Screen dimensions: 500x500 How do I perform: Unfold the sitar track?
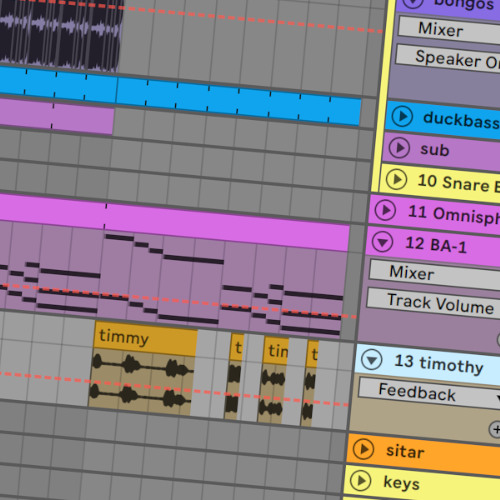click(364, 449)
